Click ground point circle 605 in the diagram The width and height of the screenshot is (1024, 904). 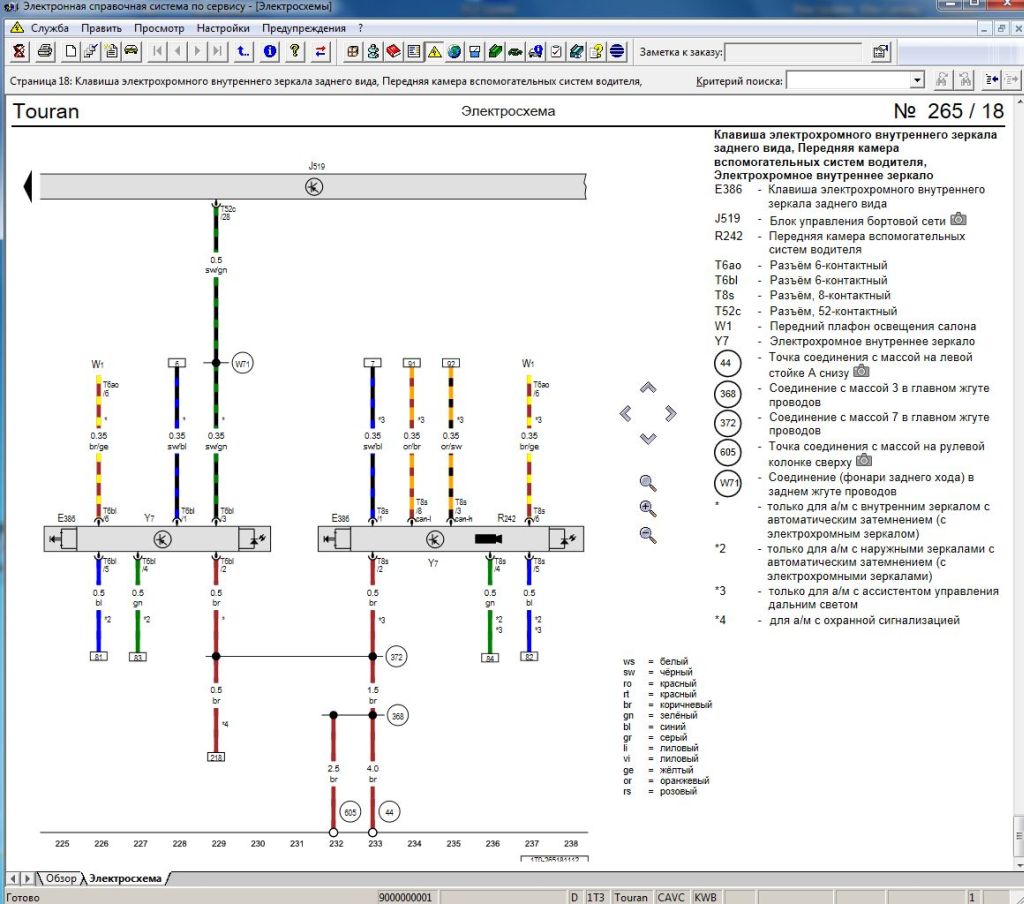pyautogui.click(x=351, y=812)
